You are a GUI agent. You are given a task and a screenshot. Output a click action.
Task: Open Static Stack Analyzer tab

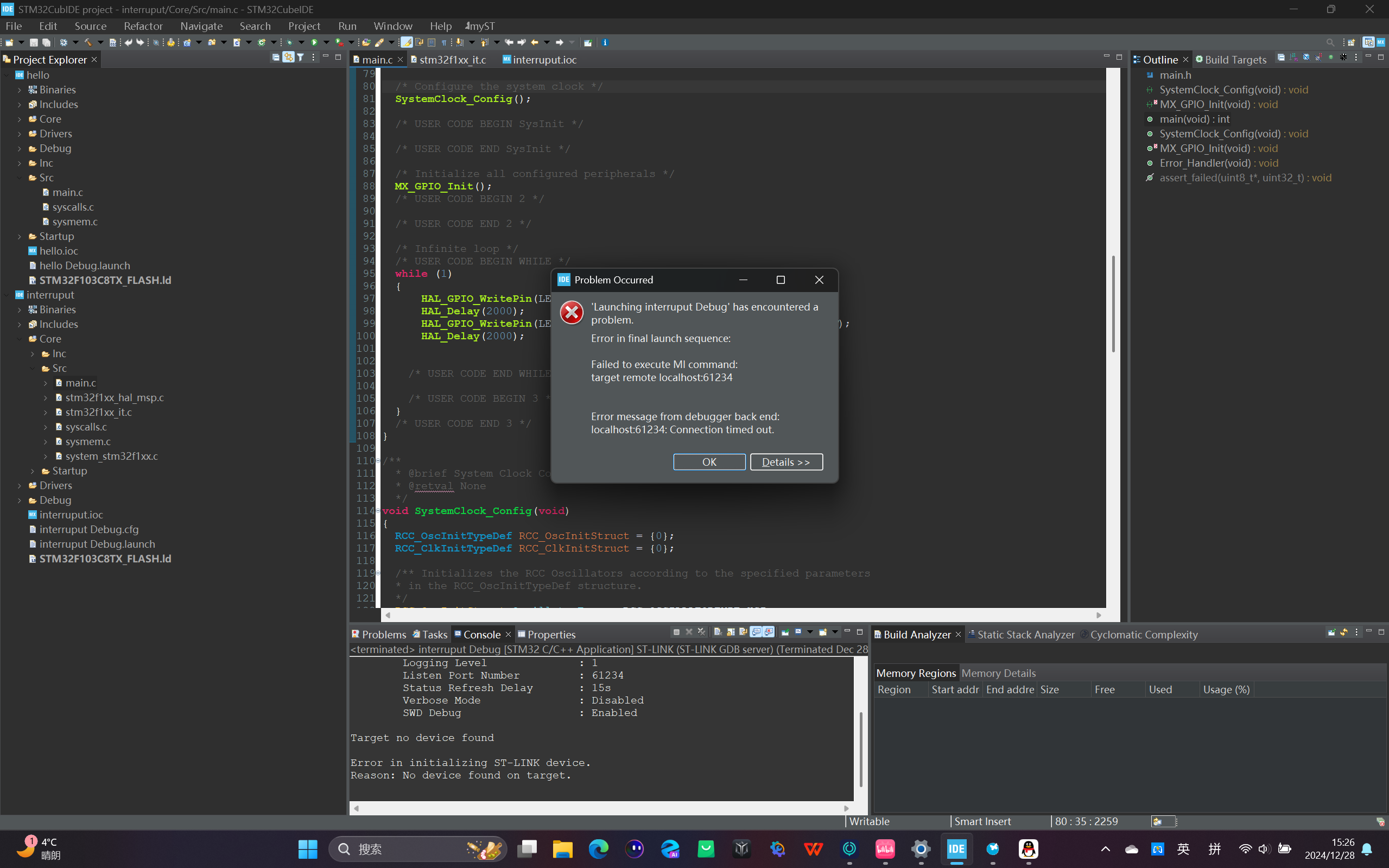[x=1021, y=635]
